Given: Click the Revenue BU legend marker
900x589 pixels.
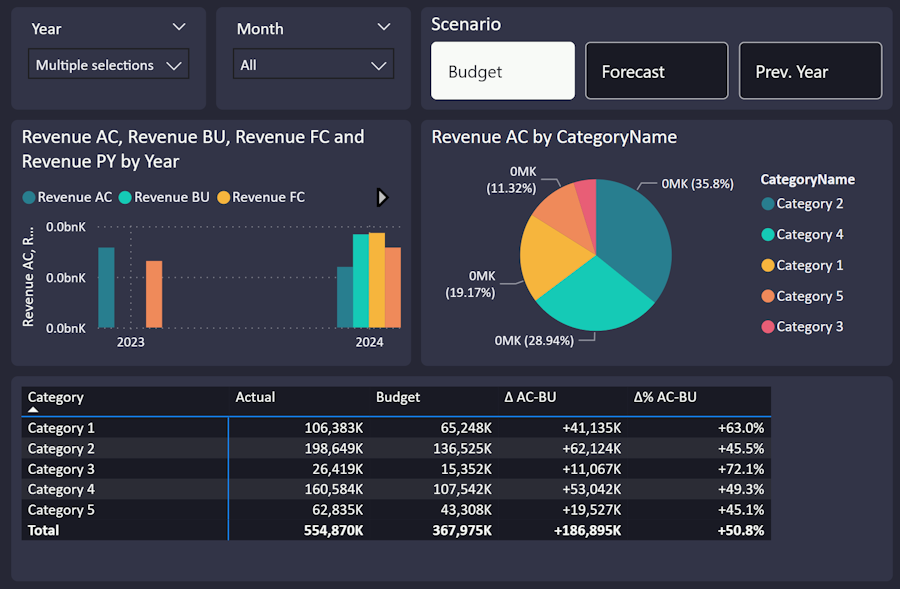Looking at the screenshot, I should (x=125, y=198).
